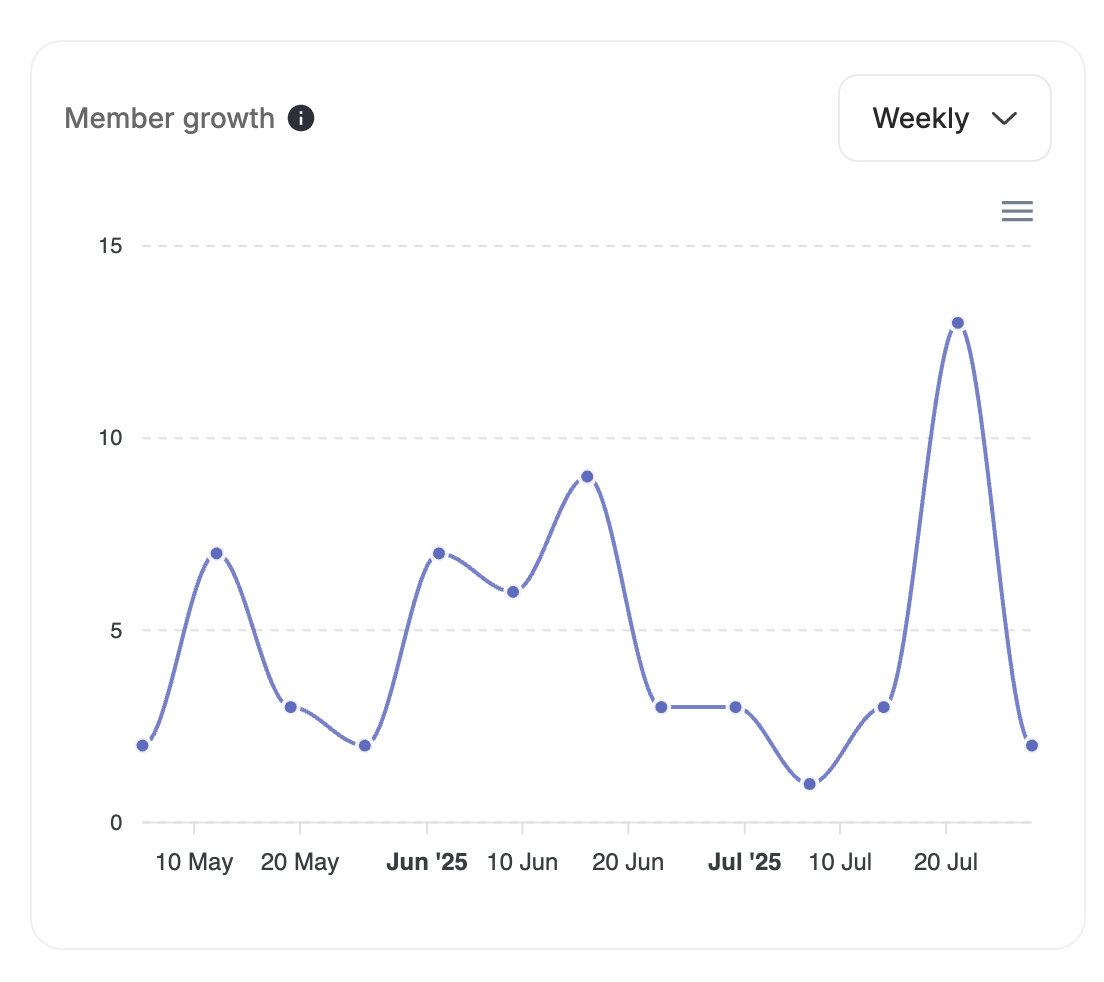1104x982 pixels.
Task: Click the data point at 6 near 10 Jun
Action: pos(513,590)
